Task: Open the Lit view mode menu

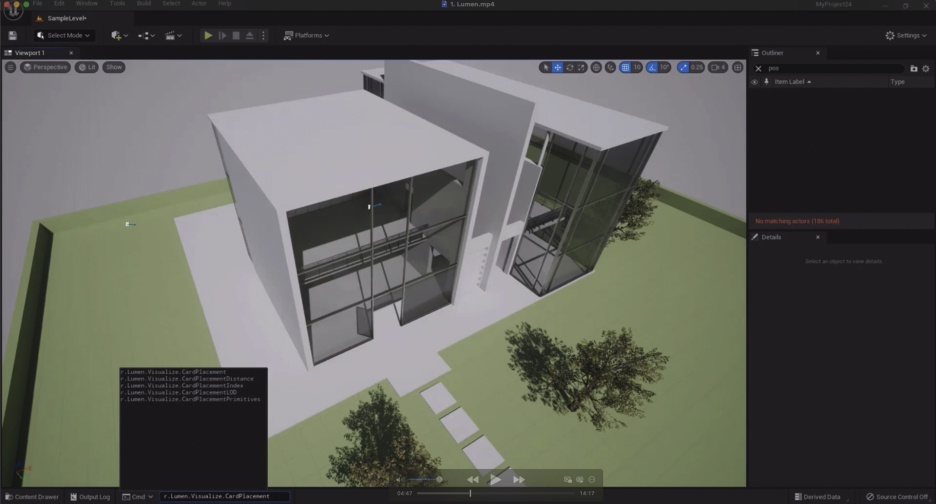Action: coord(87,67)
